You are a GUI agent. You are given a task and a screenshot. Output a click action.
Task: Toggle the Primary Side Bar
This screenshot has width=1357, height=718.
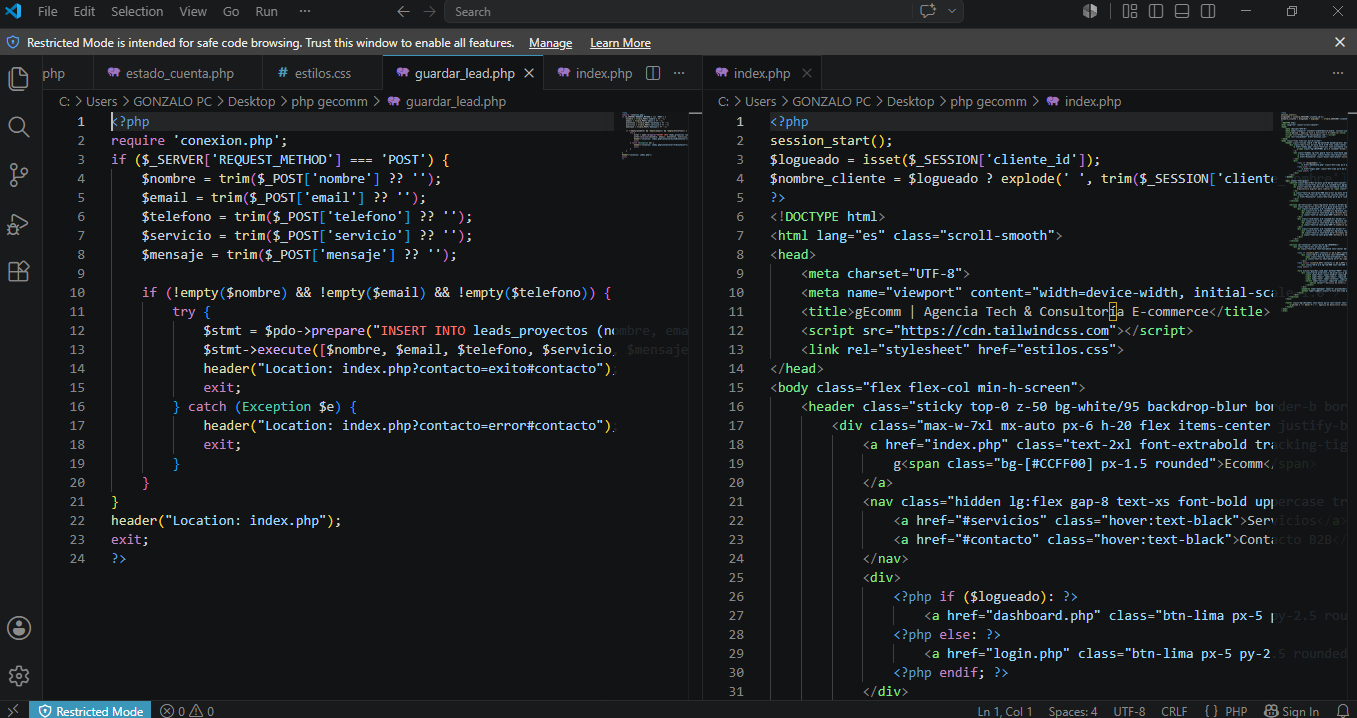pyautogui.click(x=1156, y=11)
